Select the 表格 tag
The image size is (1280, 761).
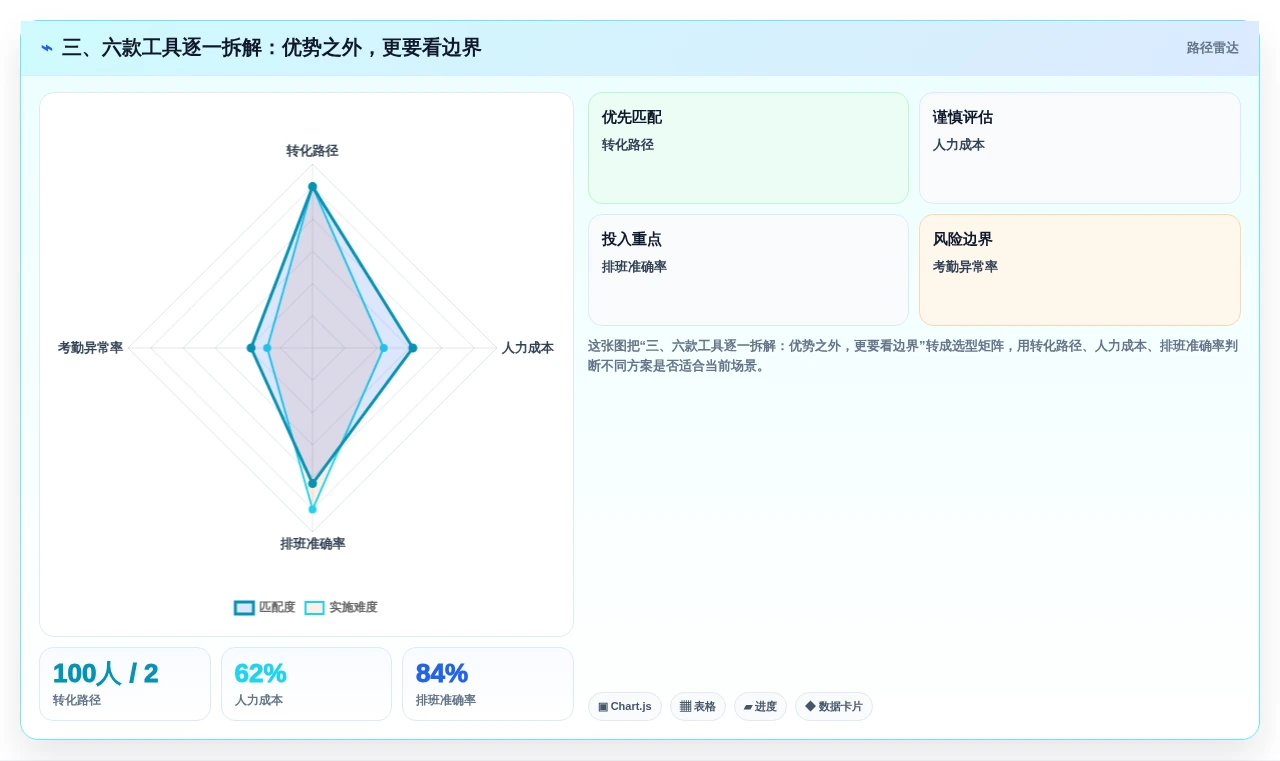(698, 706)
